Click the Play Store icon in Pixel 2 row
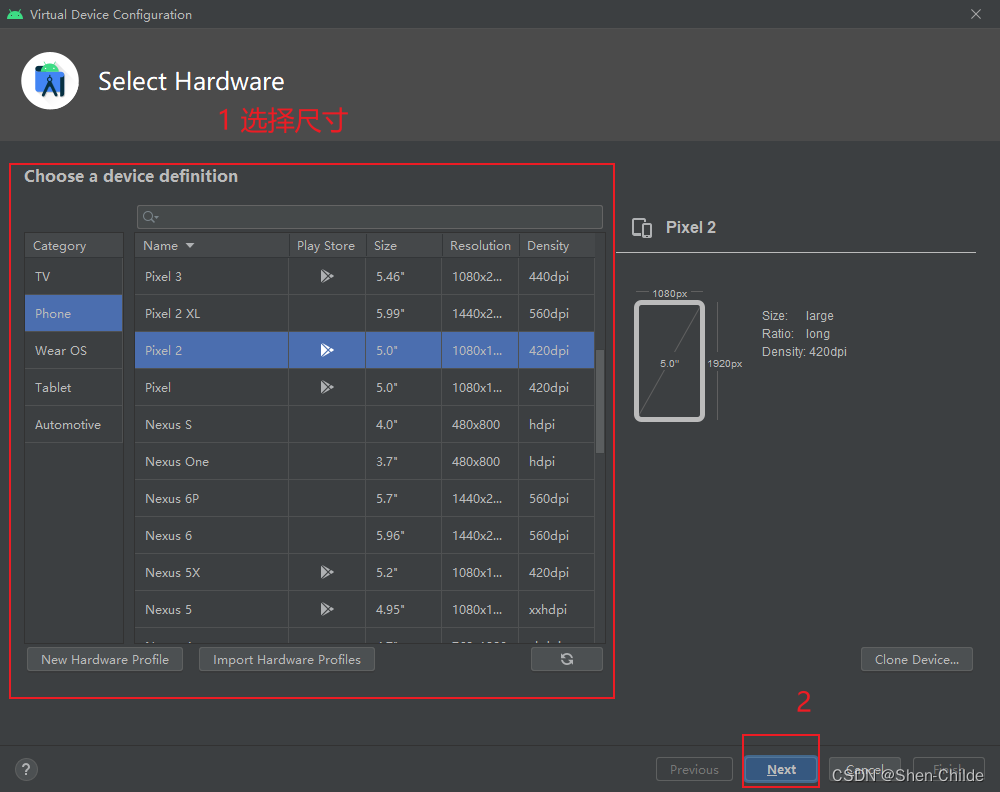This screenshot has height=792, width=1000. (x=327, y=350)
